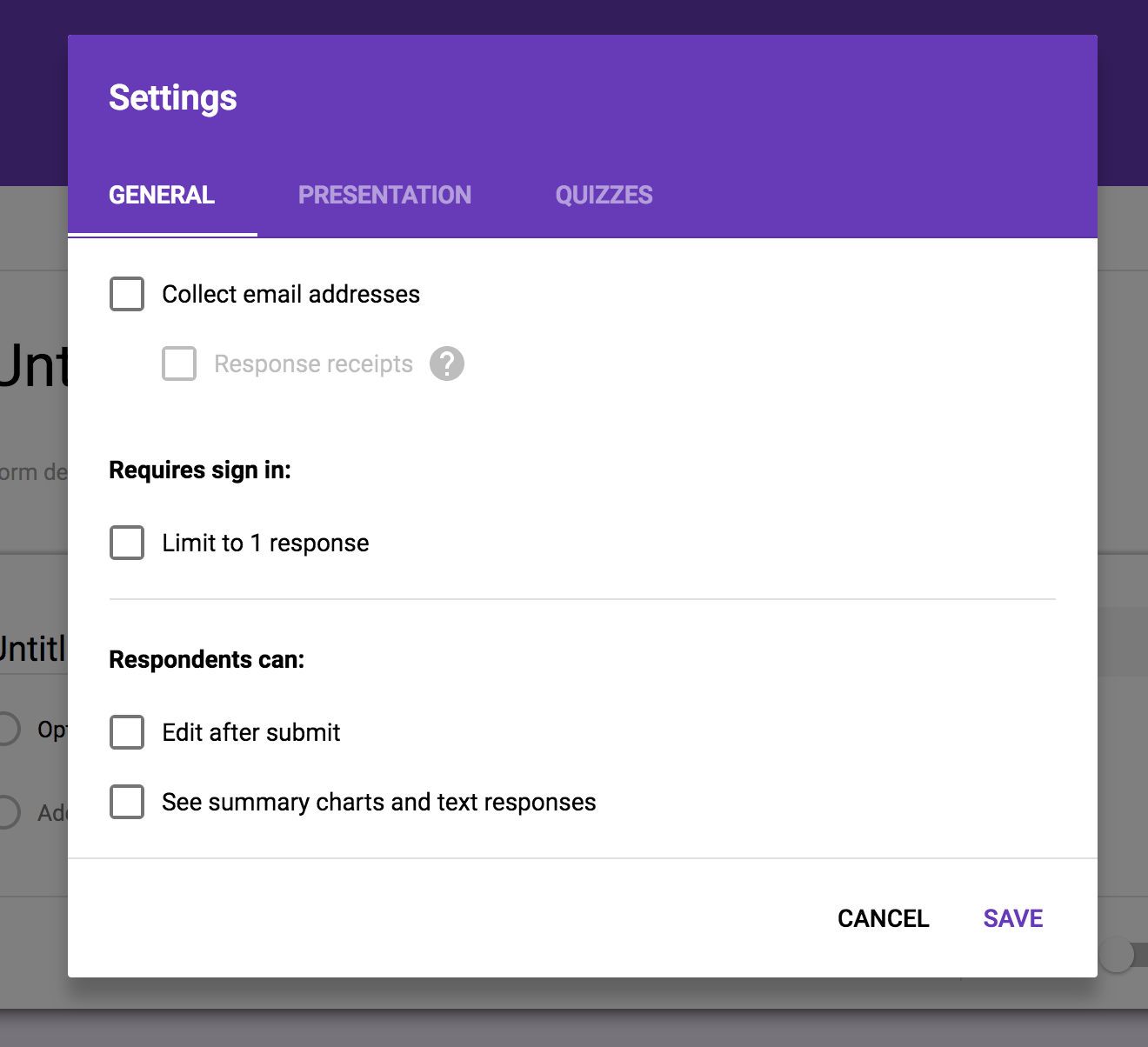Enable Collect email addresses checkbox
This screenshot has width=1148, height=1047.
(x=127, y=294)
